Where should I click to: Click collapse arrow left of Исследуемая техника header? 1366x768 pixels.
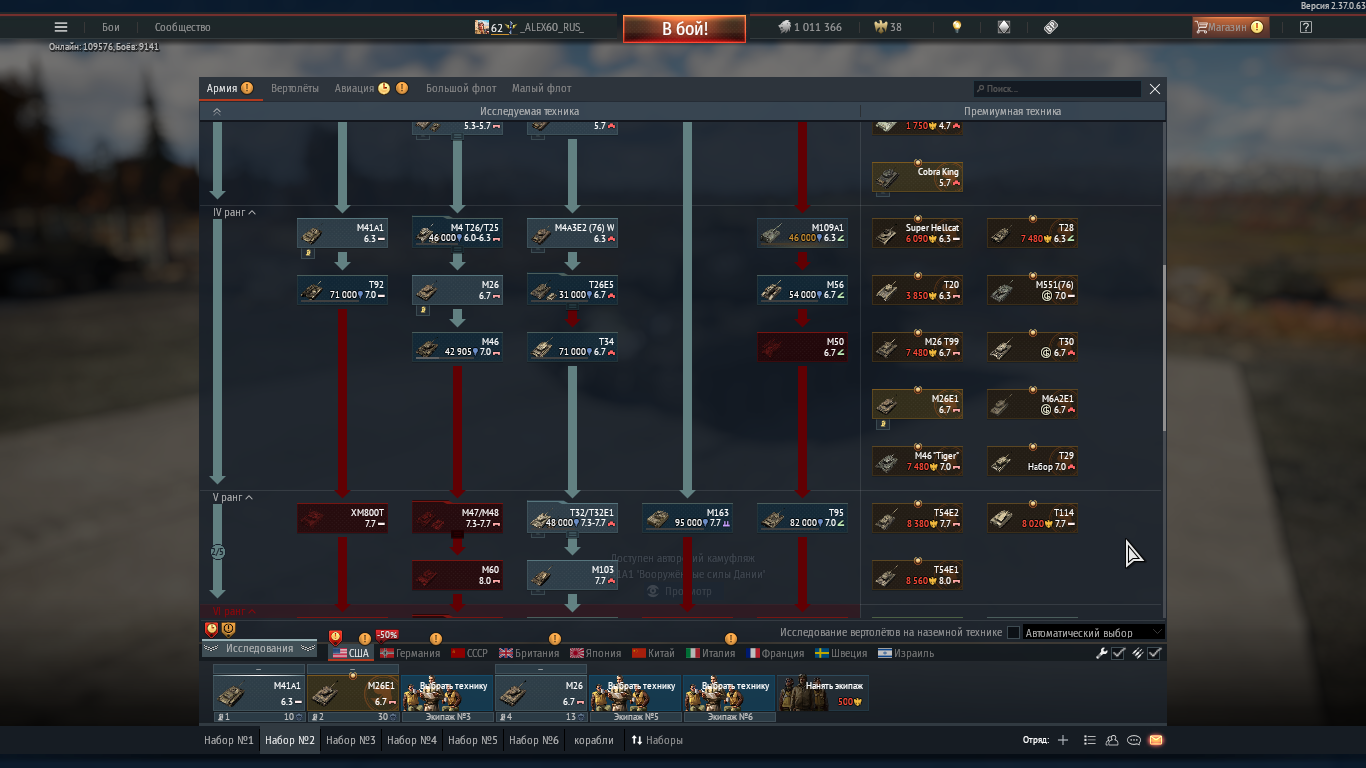click(216, 112)
